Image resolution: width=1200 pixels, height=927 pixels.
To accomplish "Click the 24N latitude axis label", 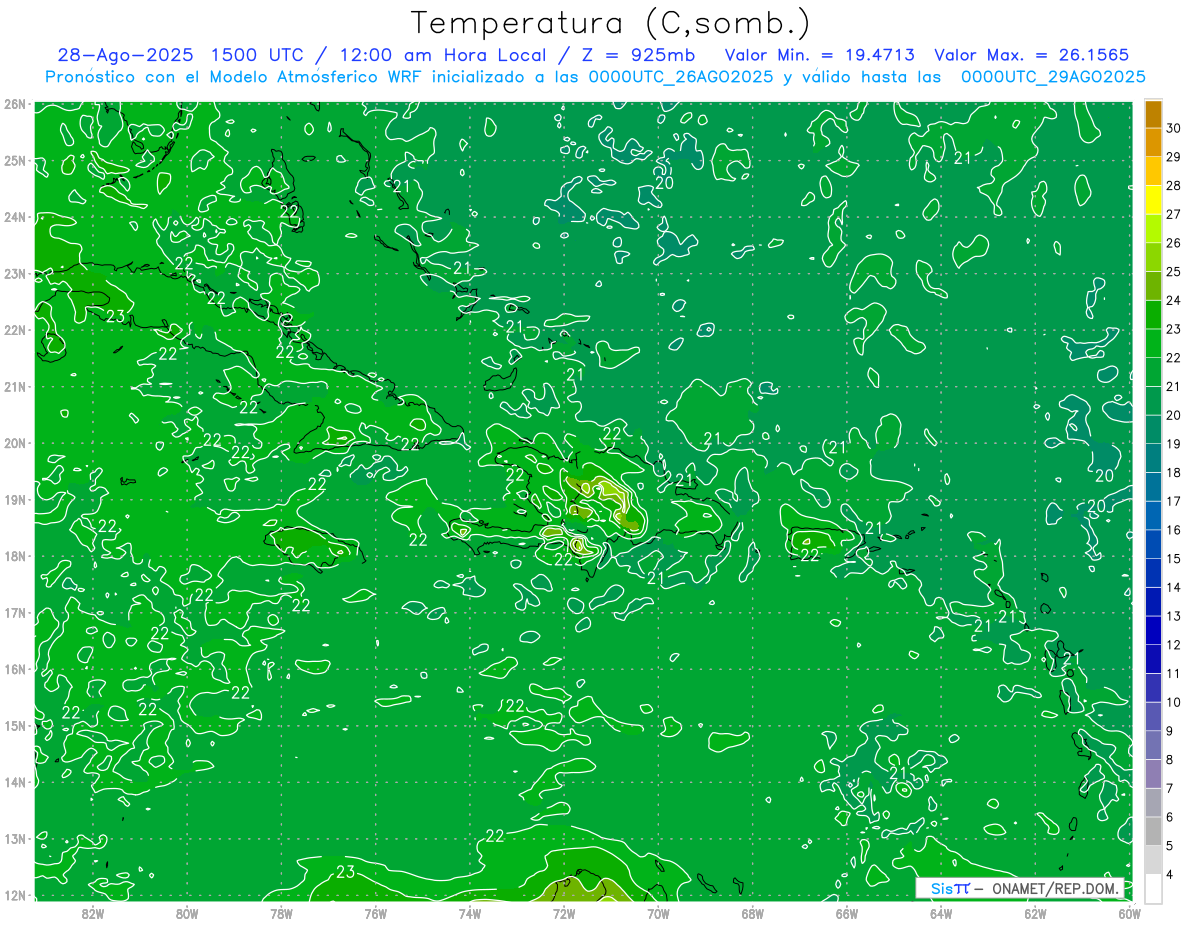I will 15,217.
